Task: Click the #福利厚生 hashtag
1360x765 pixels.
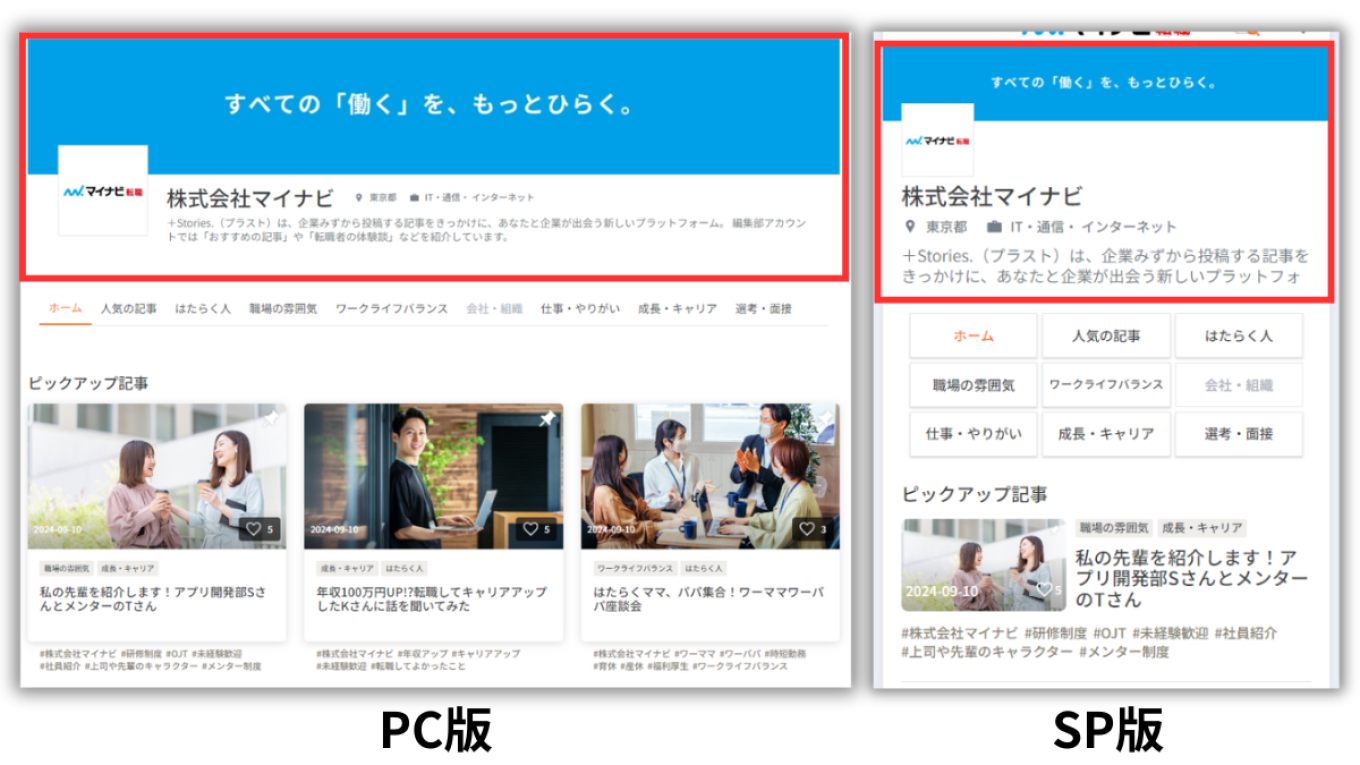Action: click(x=668, y=666)
